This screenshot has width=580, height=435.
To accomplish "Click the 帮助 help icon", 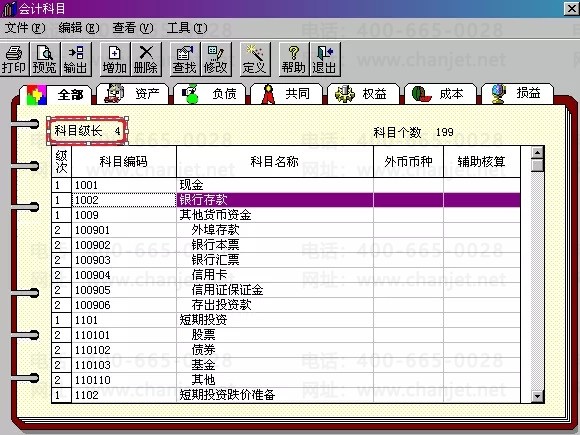I will pos(294,60).
